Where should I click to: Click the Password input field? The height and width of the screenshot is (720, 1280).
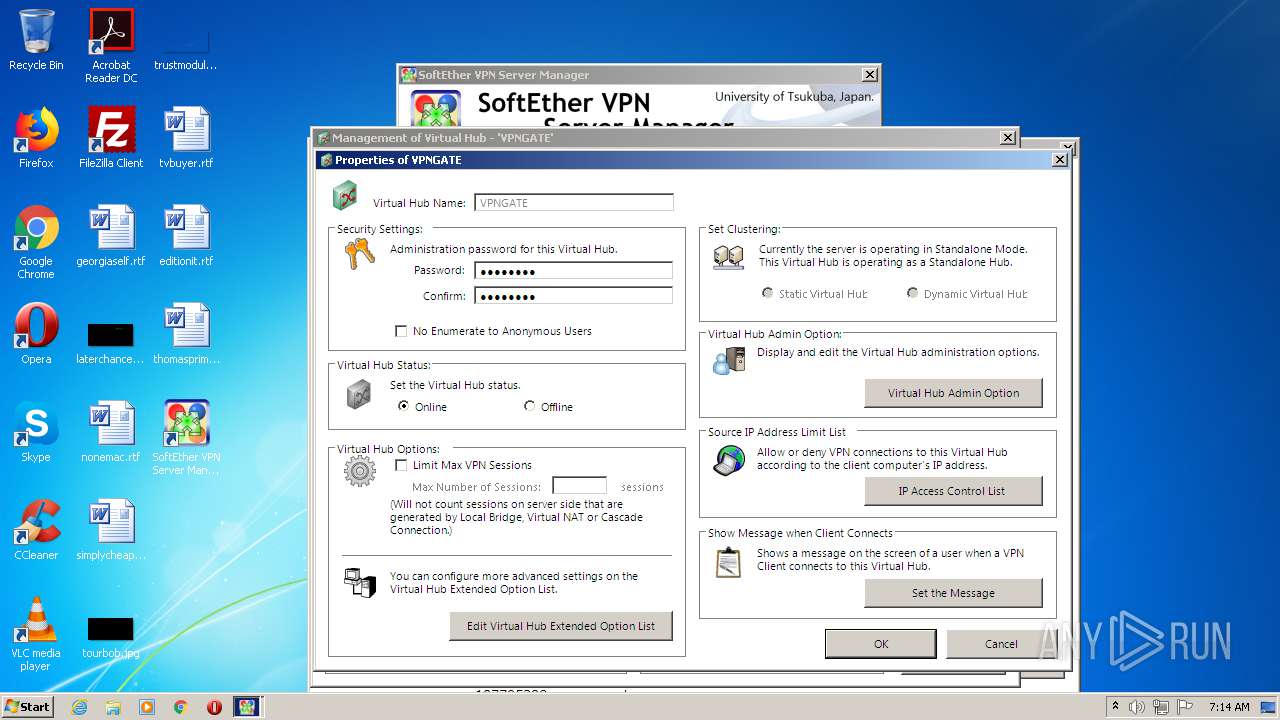tap(573, 270)
